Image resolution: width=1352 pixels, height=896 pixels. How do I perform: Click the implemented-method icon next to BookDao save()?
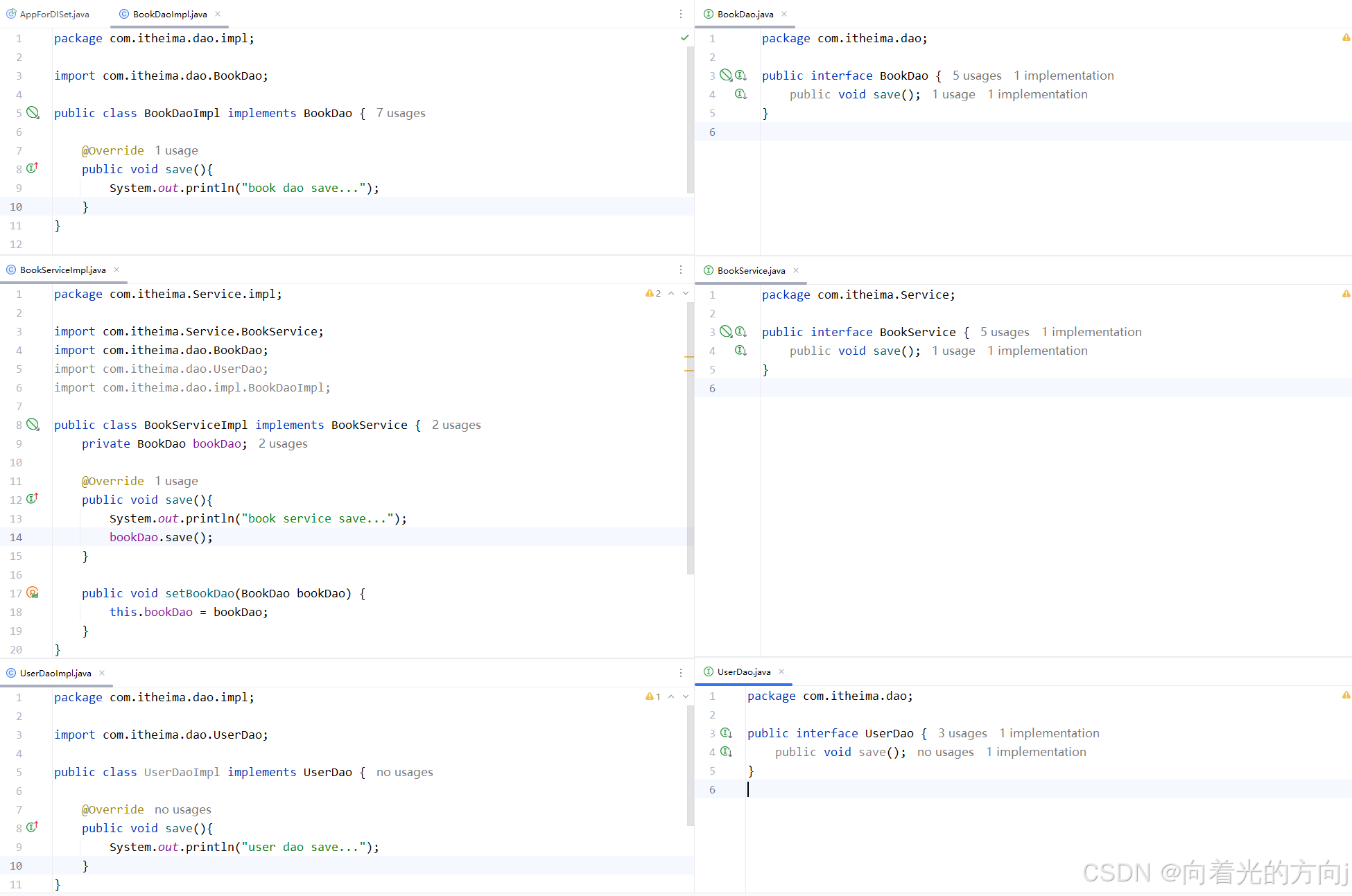740,94
